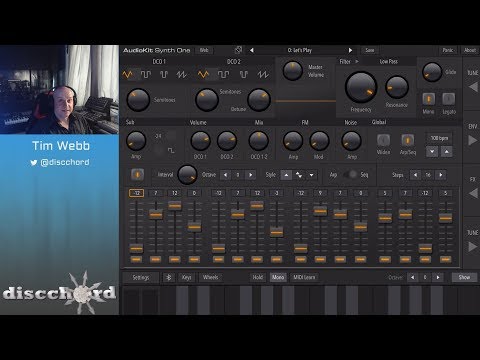Increase Steps count with right arrow

(x=441, y=175)
